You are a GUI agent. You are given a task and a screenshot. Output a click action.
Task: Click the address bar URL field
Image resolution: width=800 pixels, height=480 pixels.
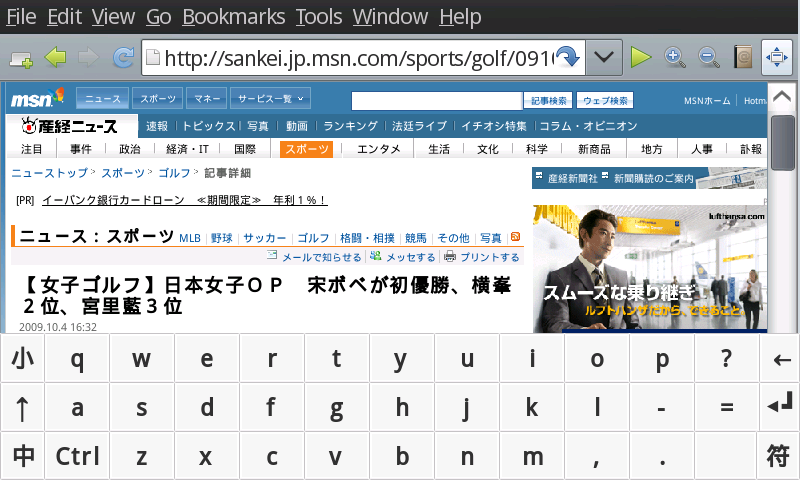350,57
